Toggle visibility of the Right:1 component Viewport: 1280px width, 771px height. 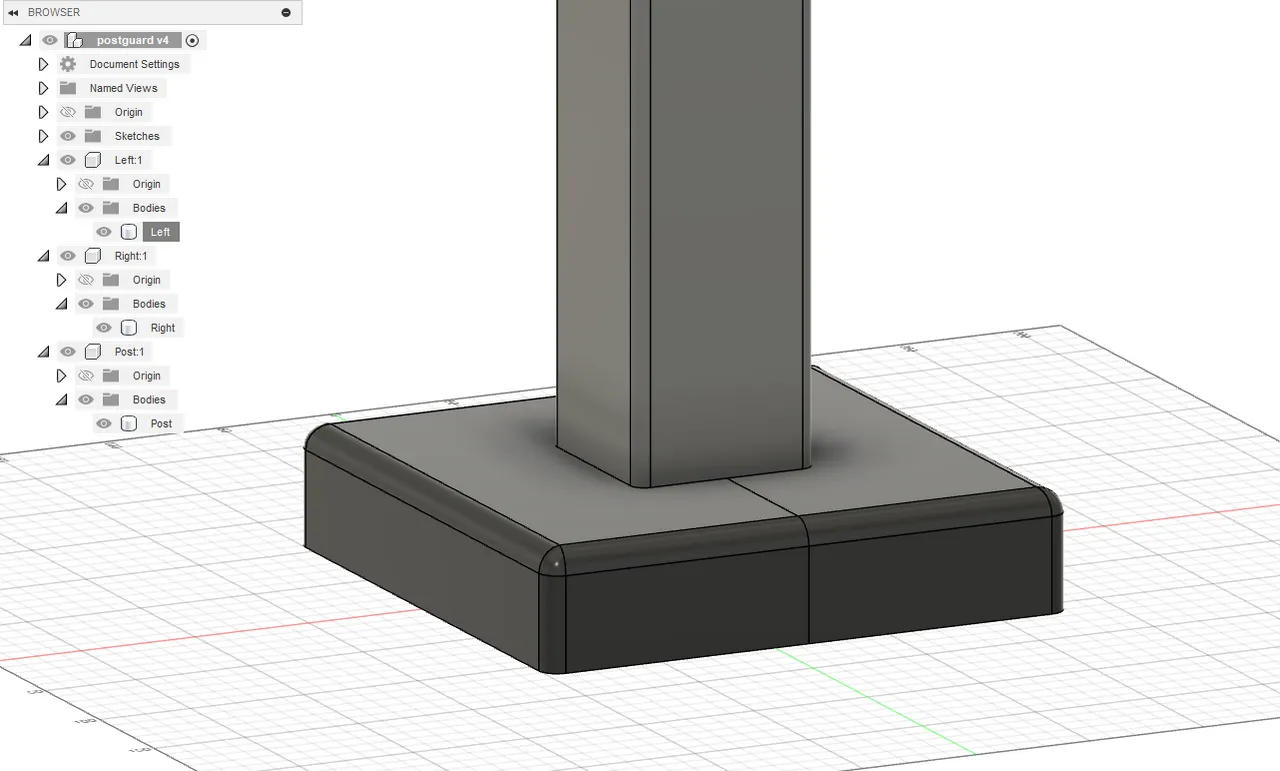pos(67,255)
